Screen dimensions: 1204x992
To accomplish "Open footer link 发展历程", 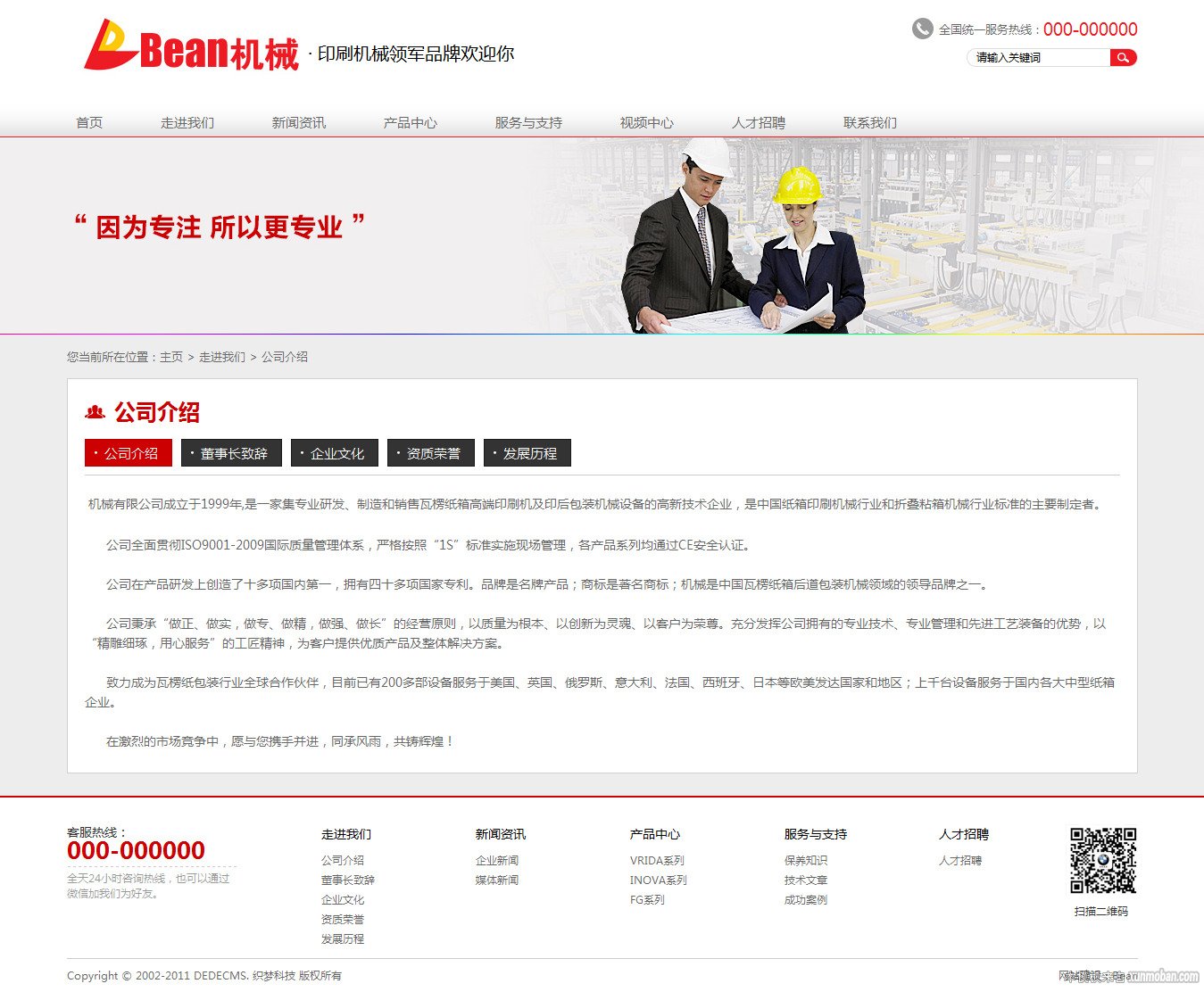I will pos(343,939).
